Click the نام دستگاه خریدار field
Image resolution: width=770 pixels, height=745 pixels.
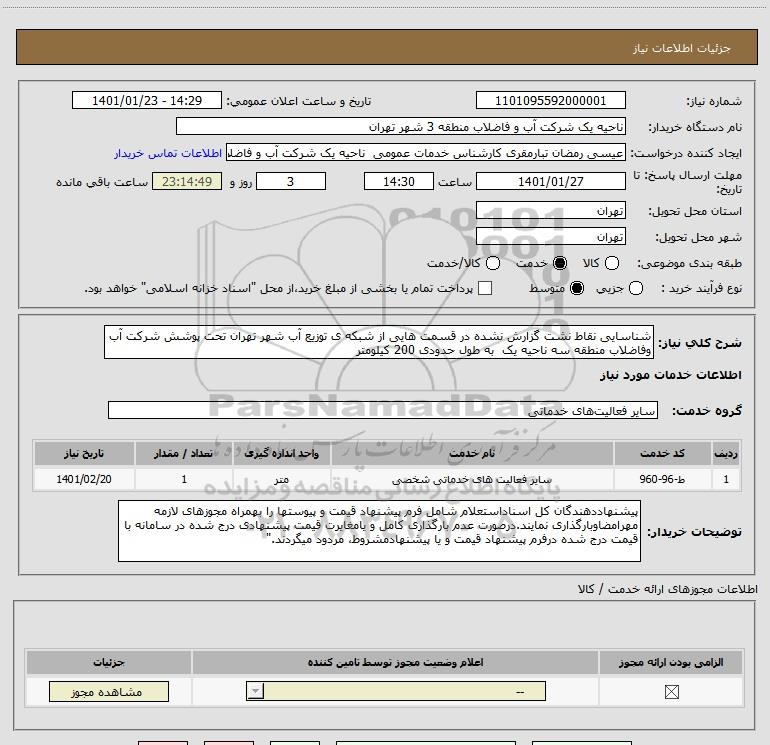click(x=401, y=127)
